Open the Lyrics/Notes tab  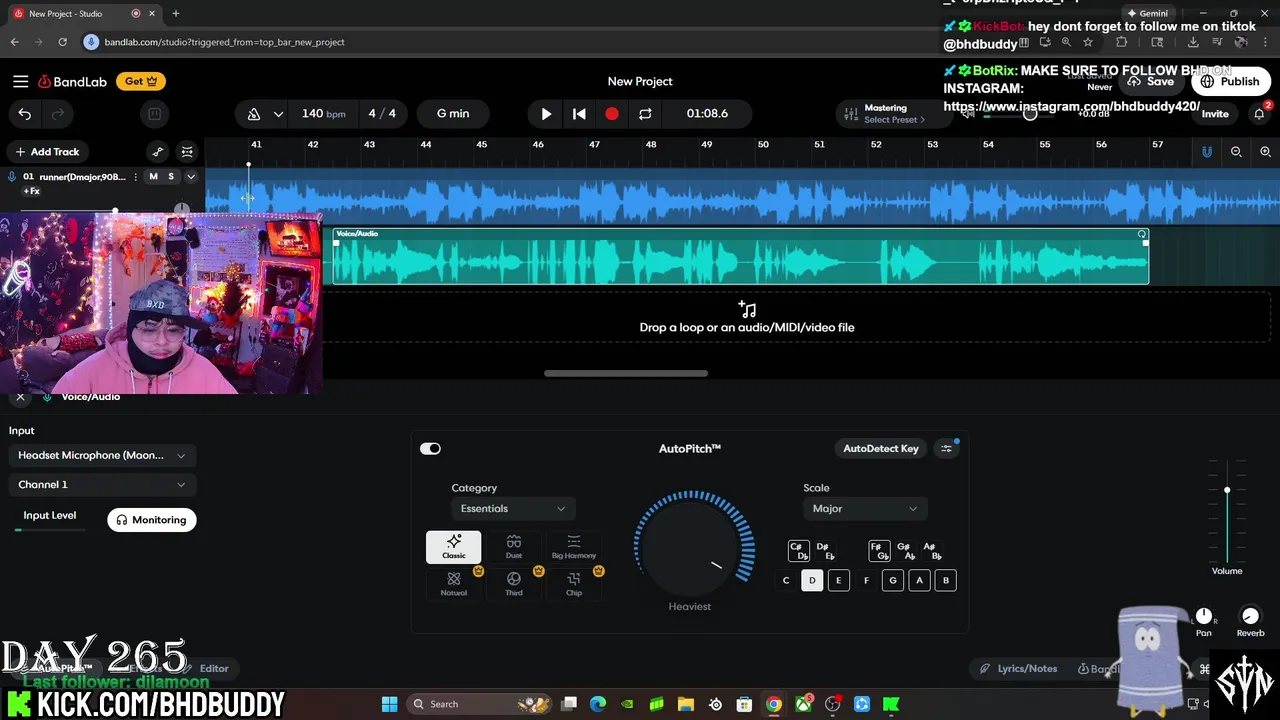pyautogui.click(x=1018, y=669)
